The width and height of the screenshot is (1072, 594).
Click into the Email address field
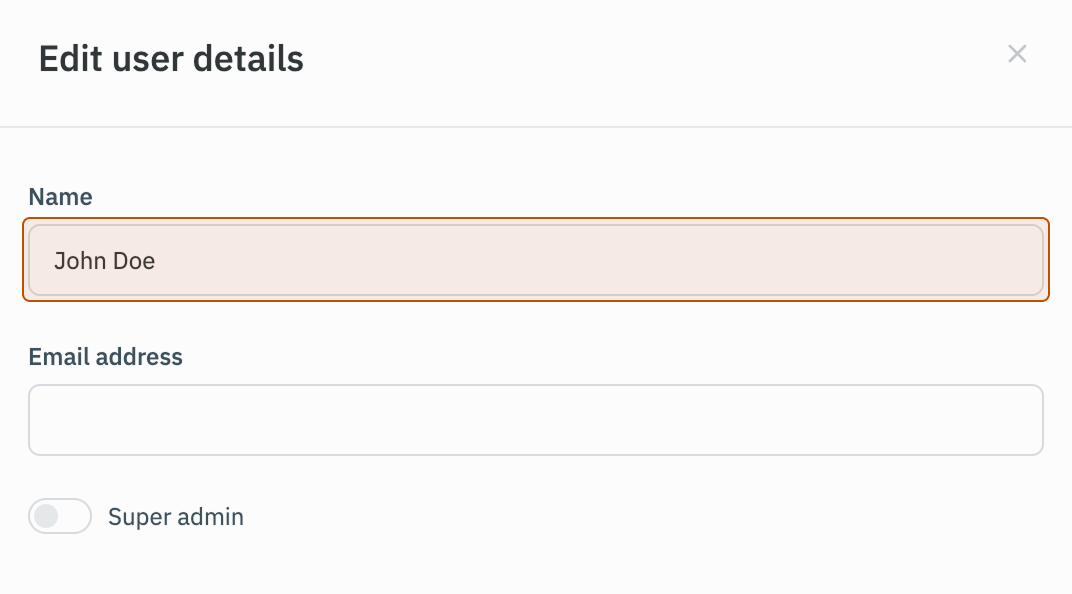(536, 420)
